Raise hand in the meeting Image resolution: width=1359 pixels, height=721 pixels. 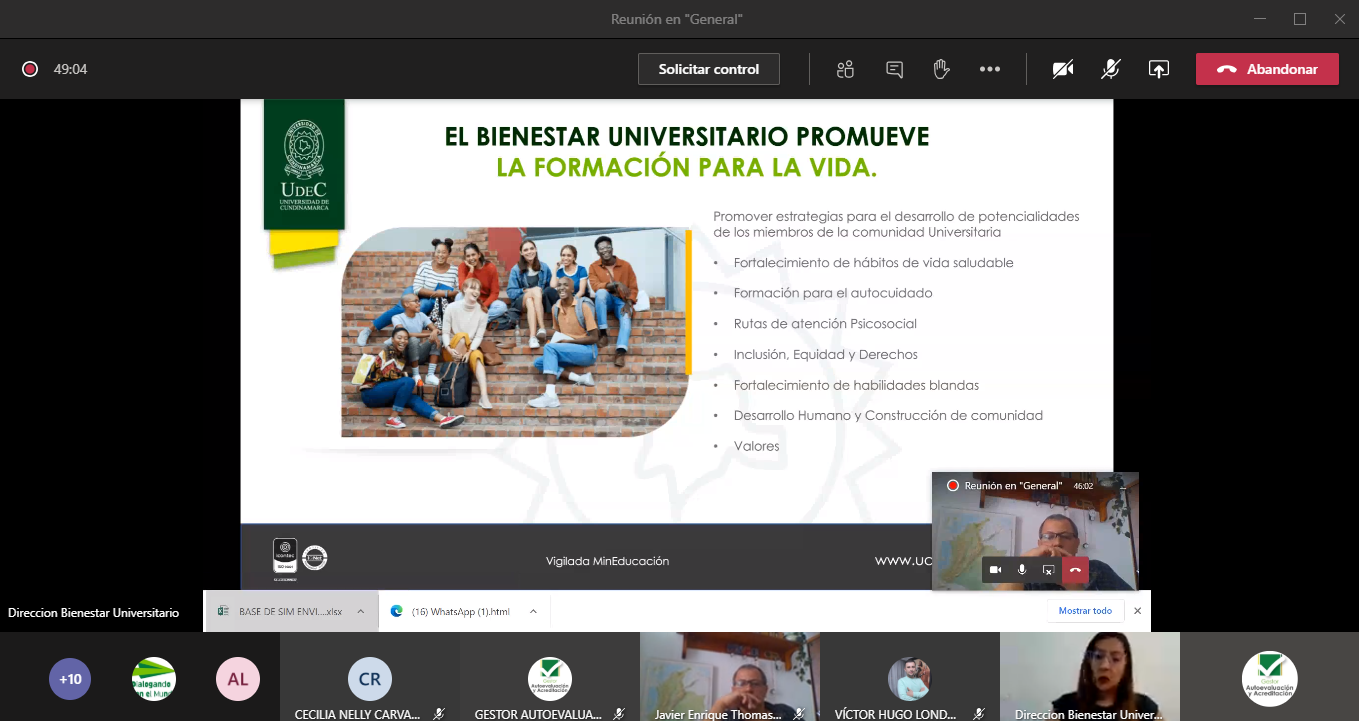(x=941, y=69)
